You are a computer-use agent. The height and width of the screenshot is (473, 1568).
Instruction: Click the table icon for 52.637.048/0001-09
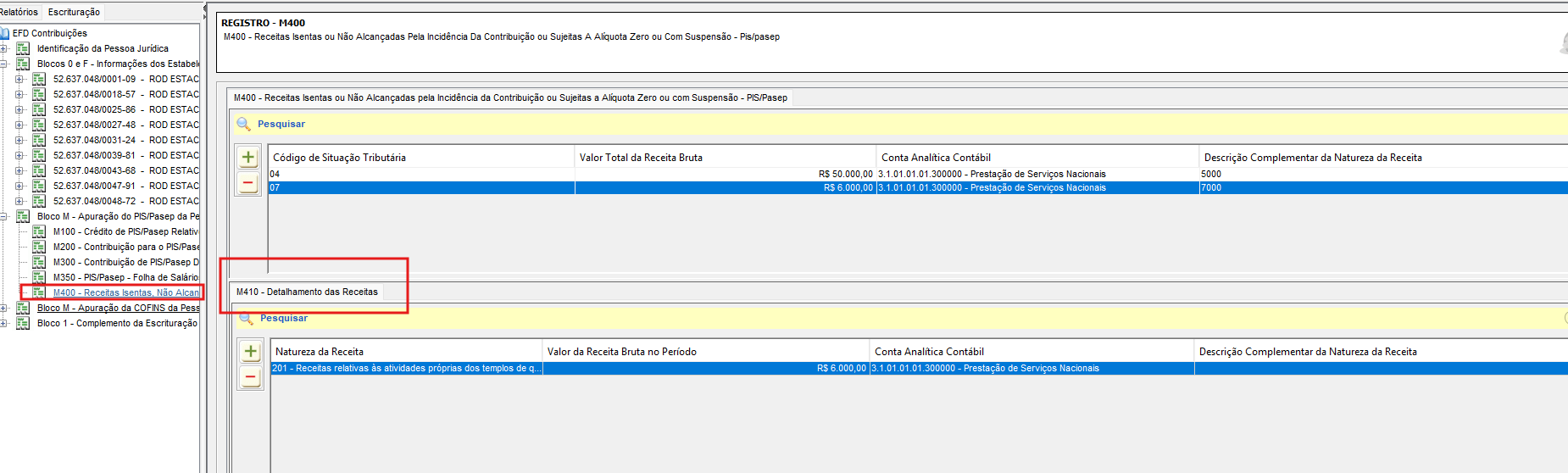click(x=39, y=79)
